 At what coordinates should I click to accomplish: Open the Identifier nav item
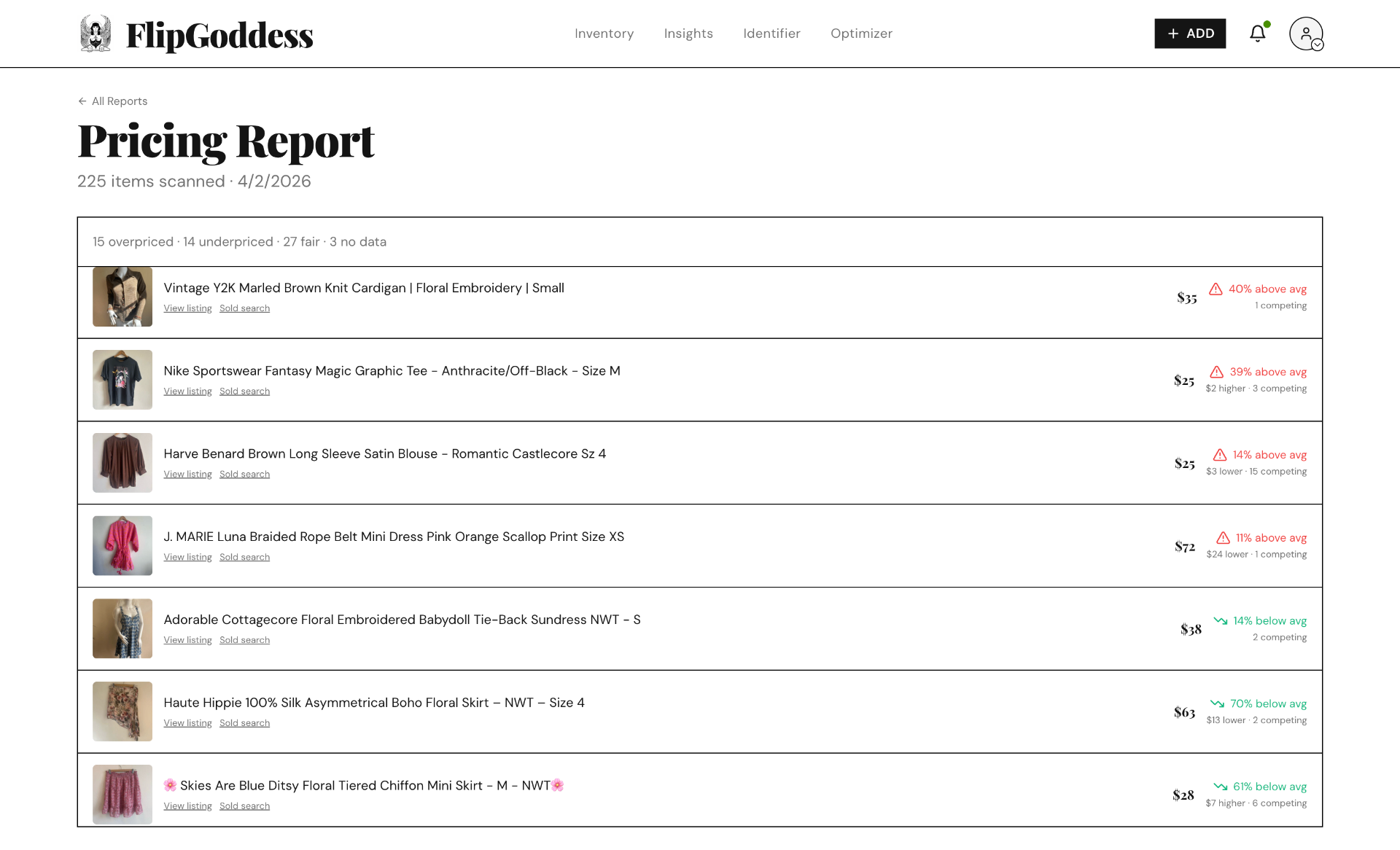771,34
